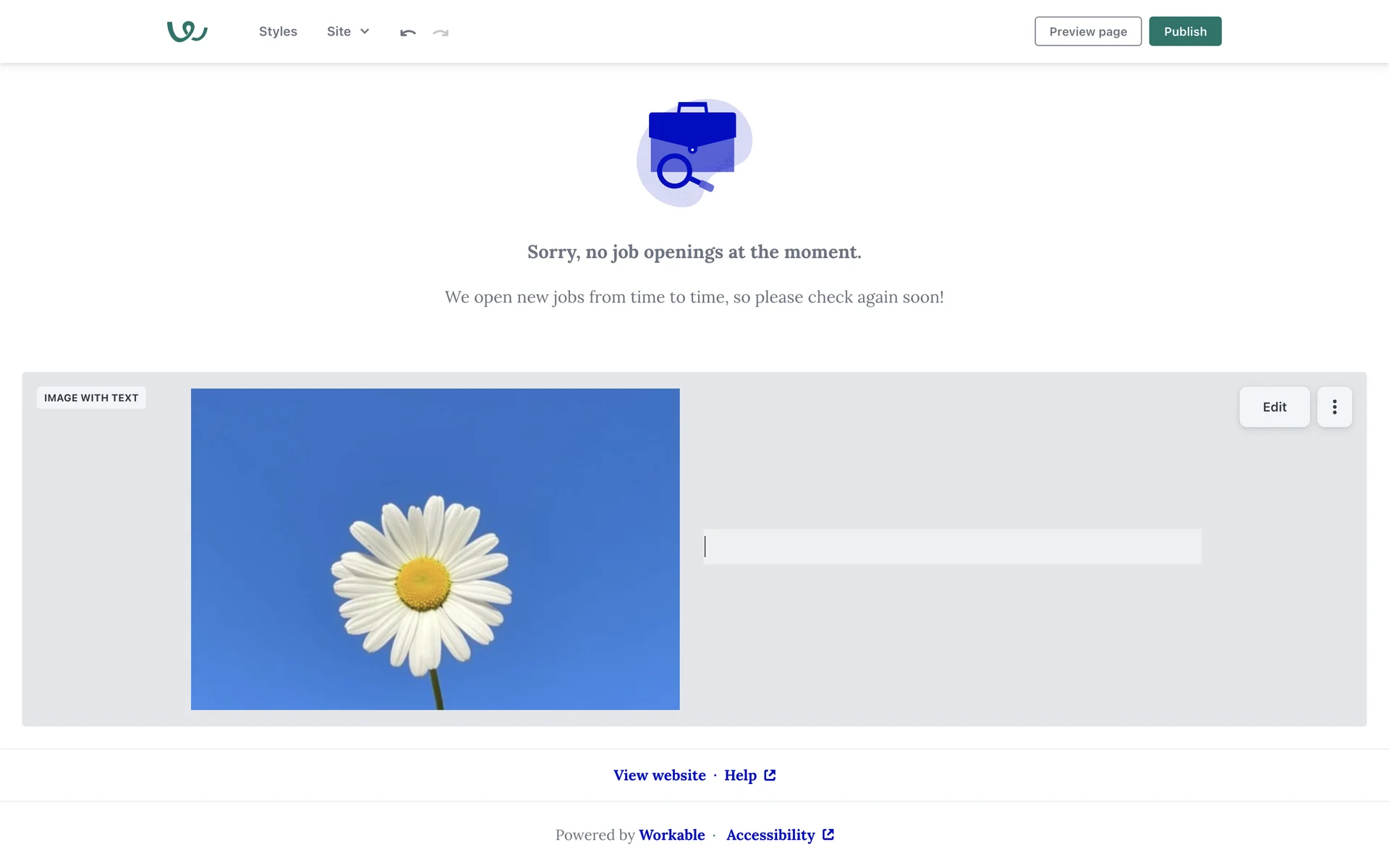Expand the Site dropdown chevron

coord(365,31)
